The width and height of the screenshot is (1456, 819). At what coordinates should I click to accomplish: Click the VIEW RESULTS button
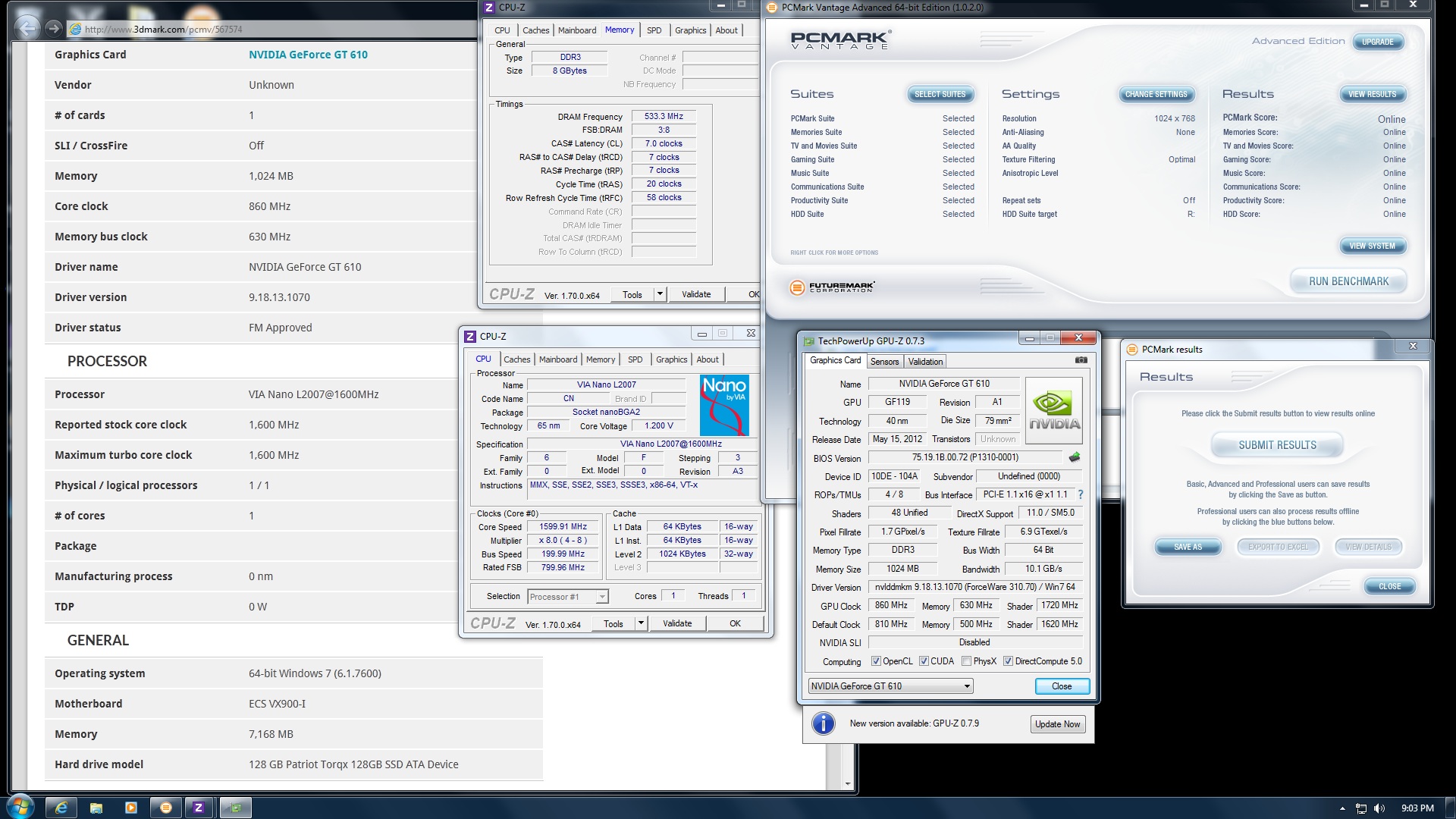click(1372, 95)
